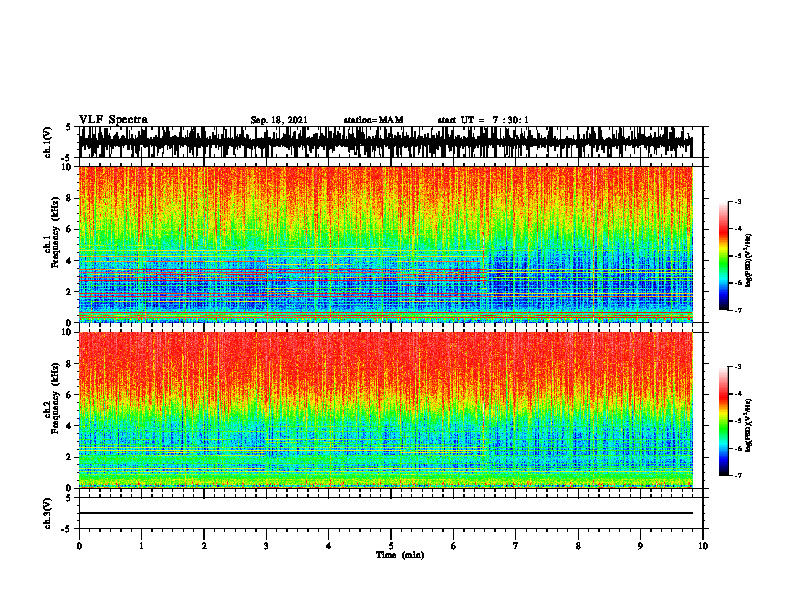Viewport: 792px width, 612px height.
Task: Select the "ch.3(V)" axis label
Action: click(x=48, y=513)
